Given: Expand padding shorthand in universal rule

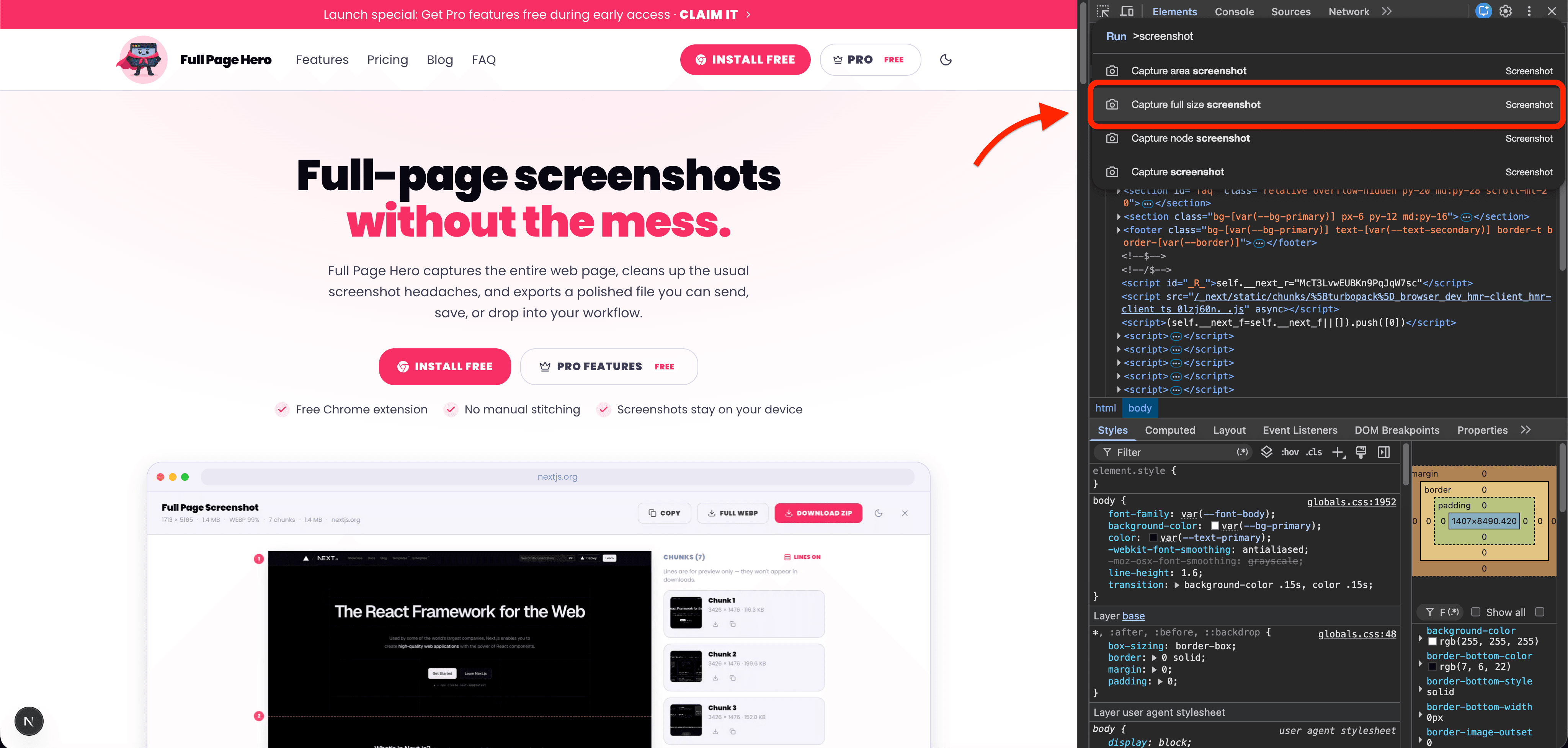Looking at the screenshot, I should tap(1160, 682).
